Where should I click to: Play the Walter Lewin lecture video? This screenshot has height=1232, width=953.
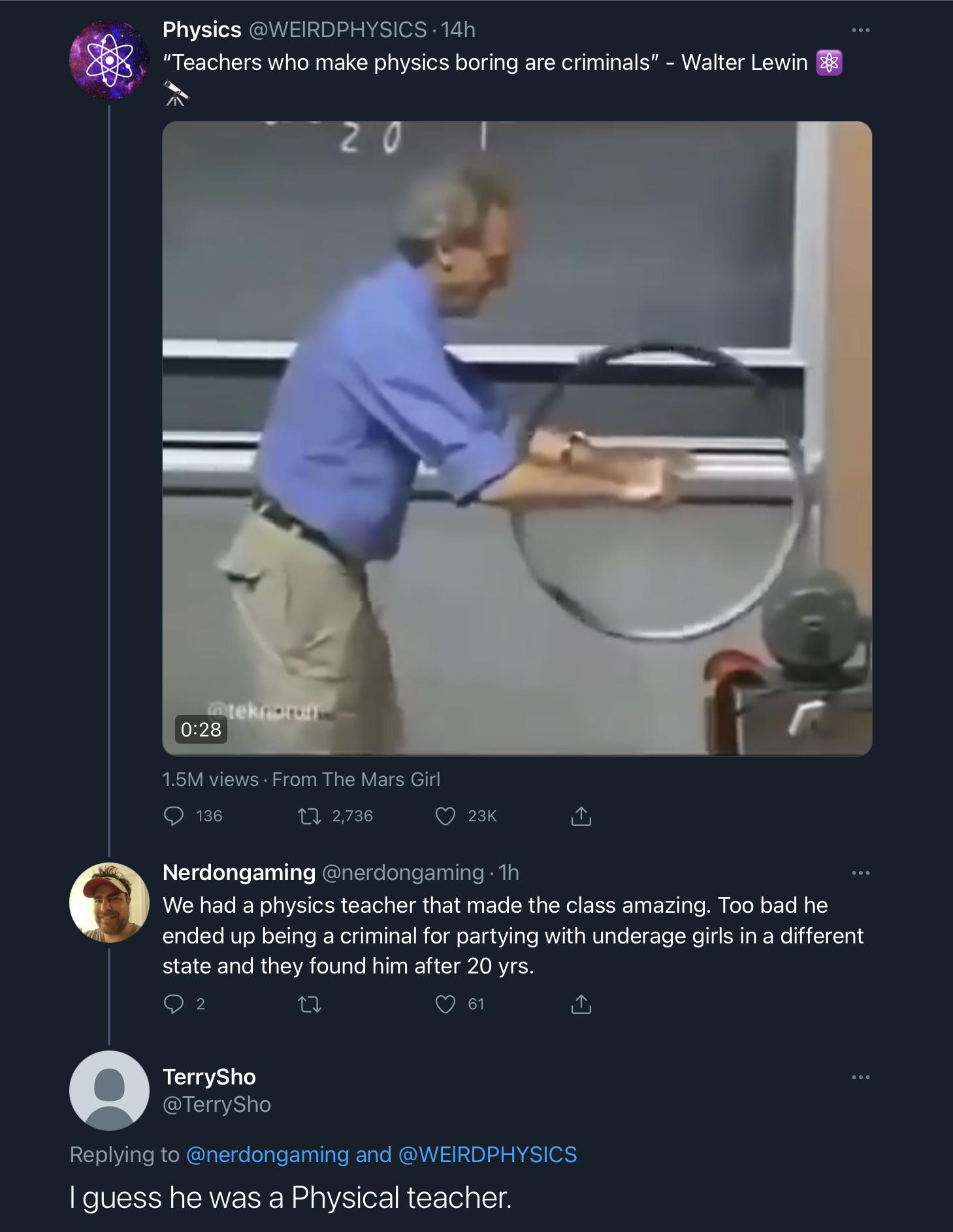click(x=517, y=437)
